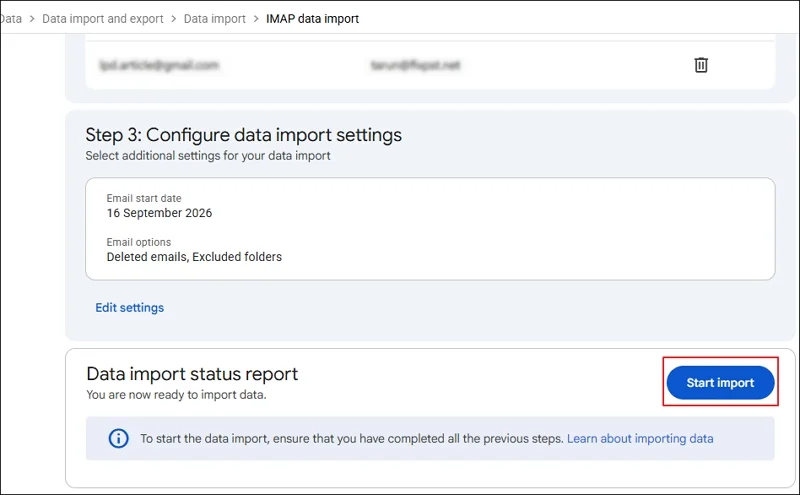
Task: Click the first breadcrumb chevron after Data
Action: (32, 19)
